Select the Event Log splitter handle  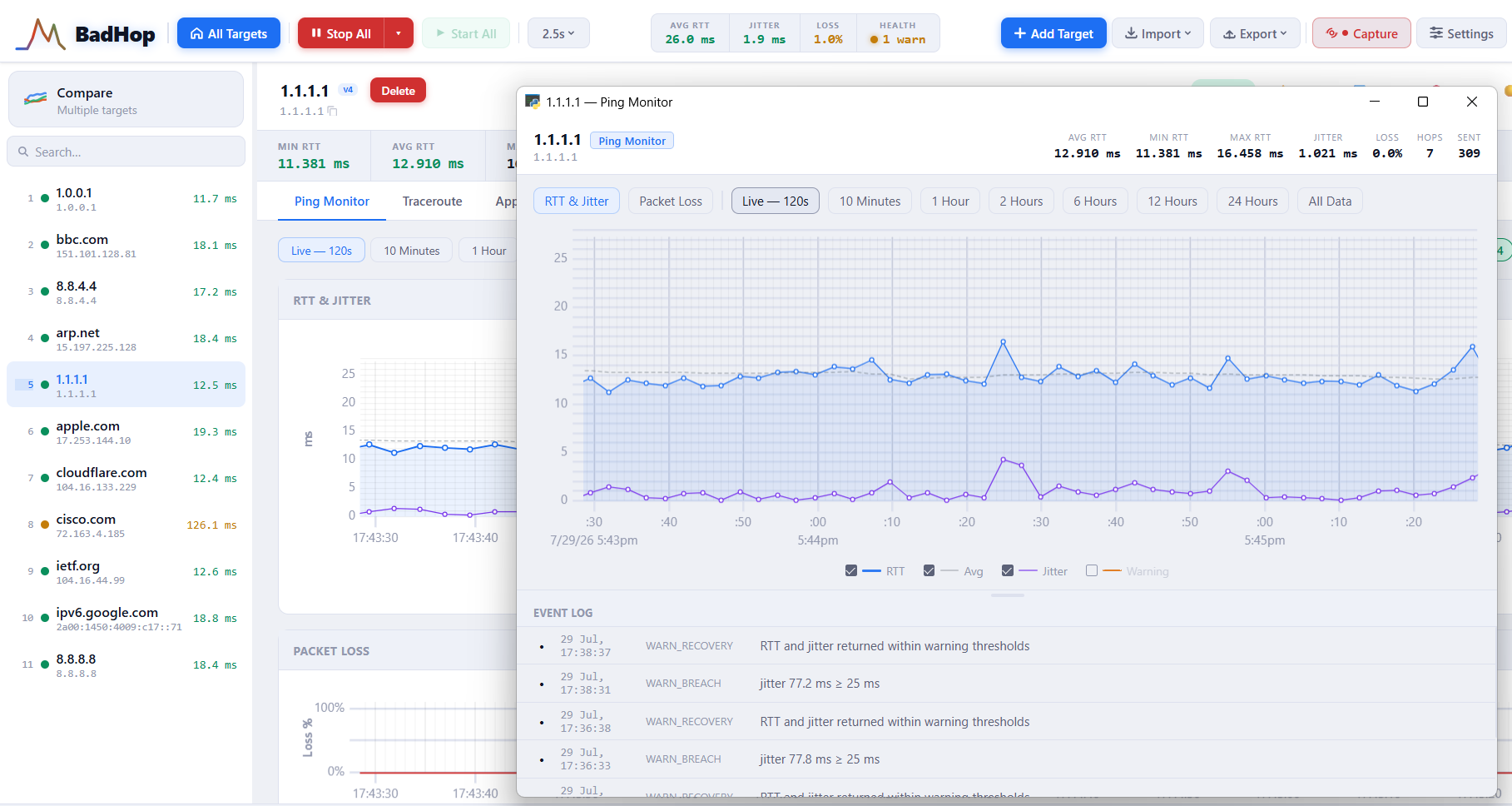[1007, 595]
